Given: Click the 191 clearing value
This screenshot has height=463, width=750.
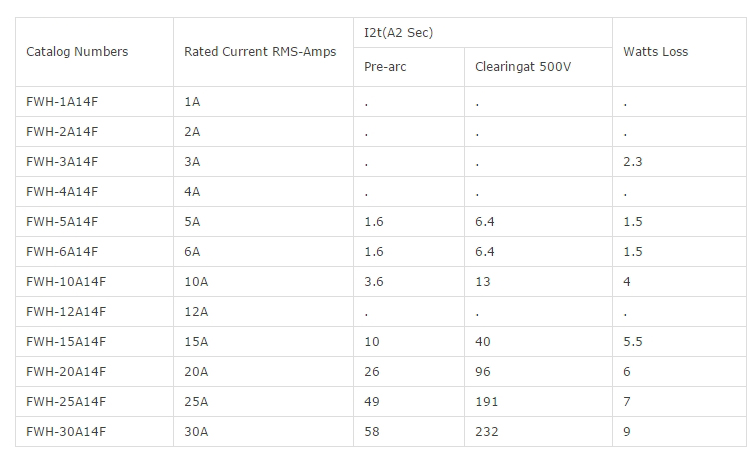Looking at the screenshot, I should coord(486,401).
